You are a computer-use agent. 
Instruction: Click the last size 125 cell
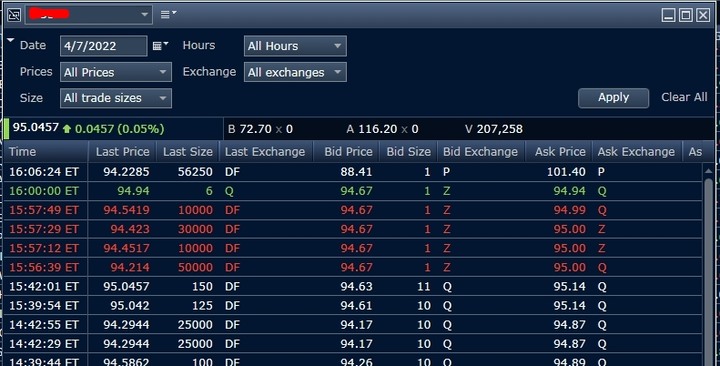pos(188,306)
